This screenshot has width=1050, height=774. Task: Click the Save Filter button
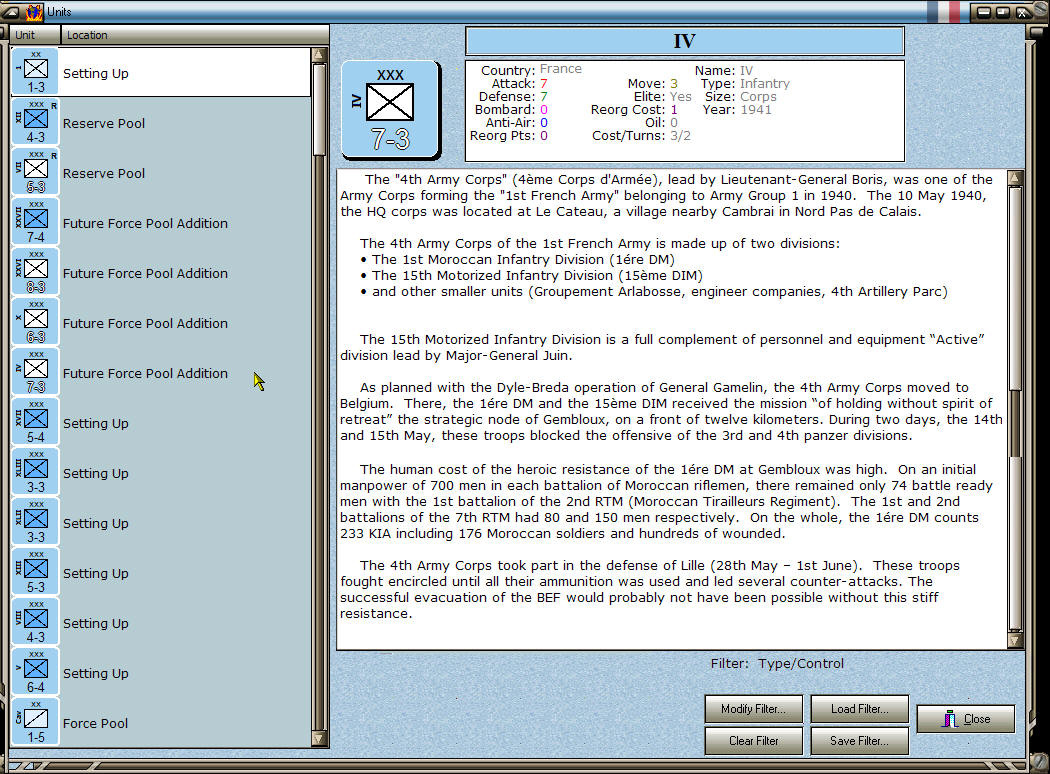pyautogui.click(x=859, y=740)
